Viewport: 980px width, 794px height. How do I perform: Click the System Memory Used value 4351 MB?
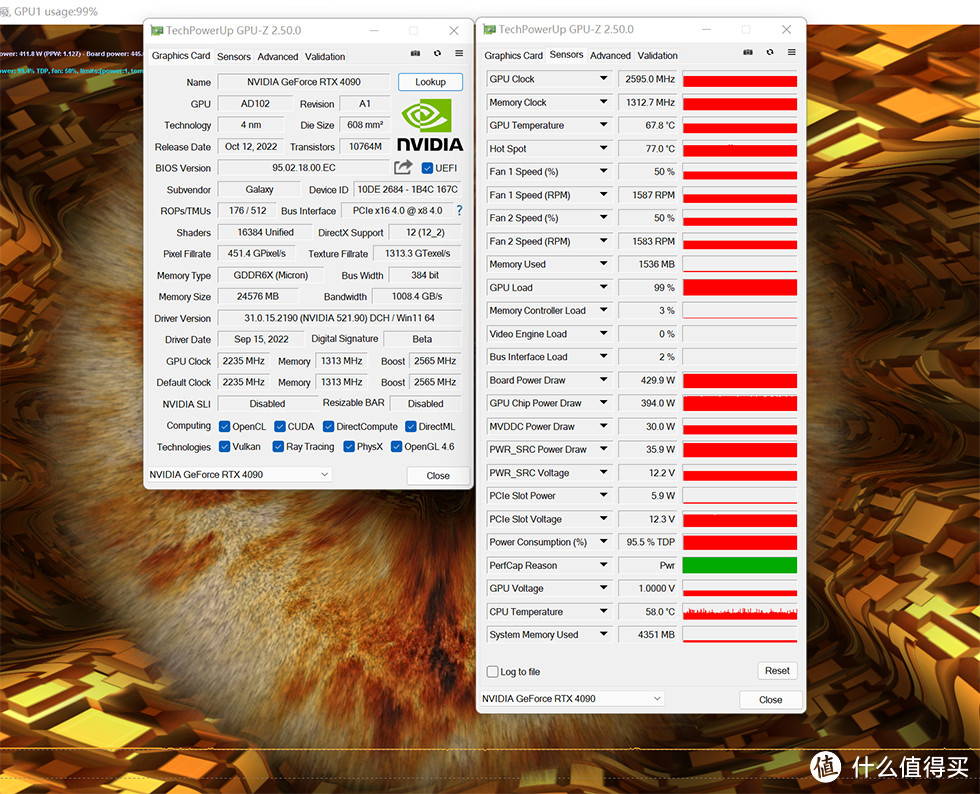[648, 635]
